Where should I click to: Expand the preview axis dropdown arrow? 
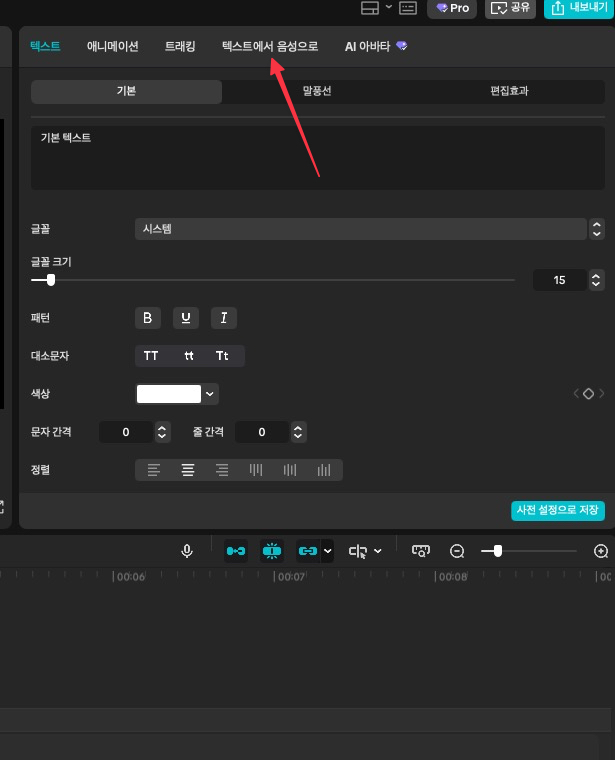point(378,551)
